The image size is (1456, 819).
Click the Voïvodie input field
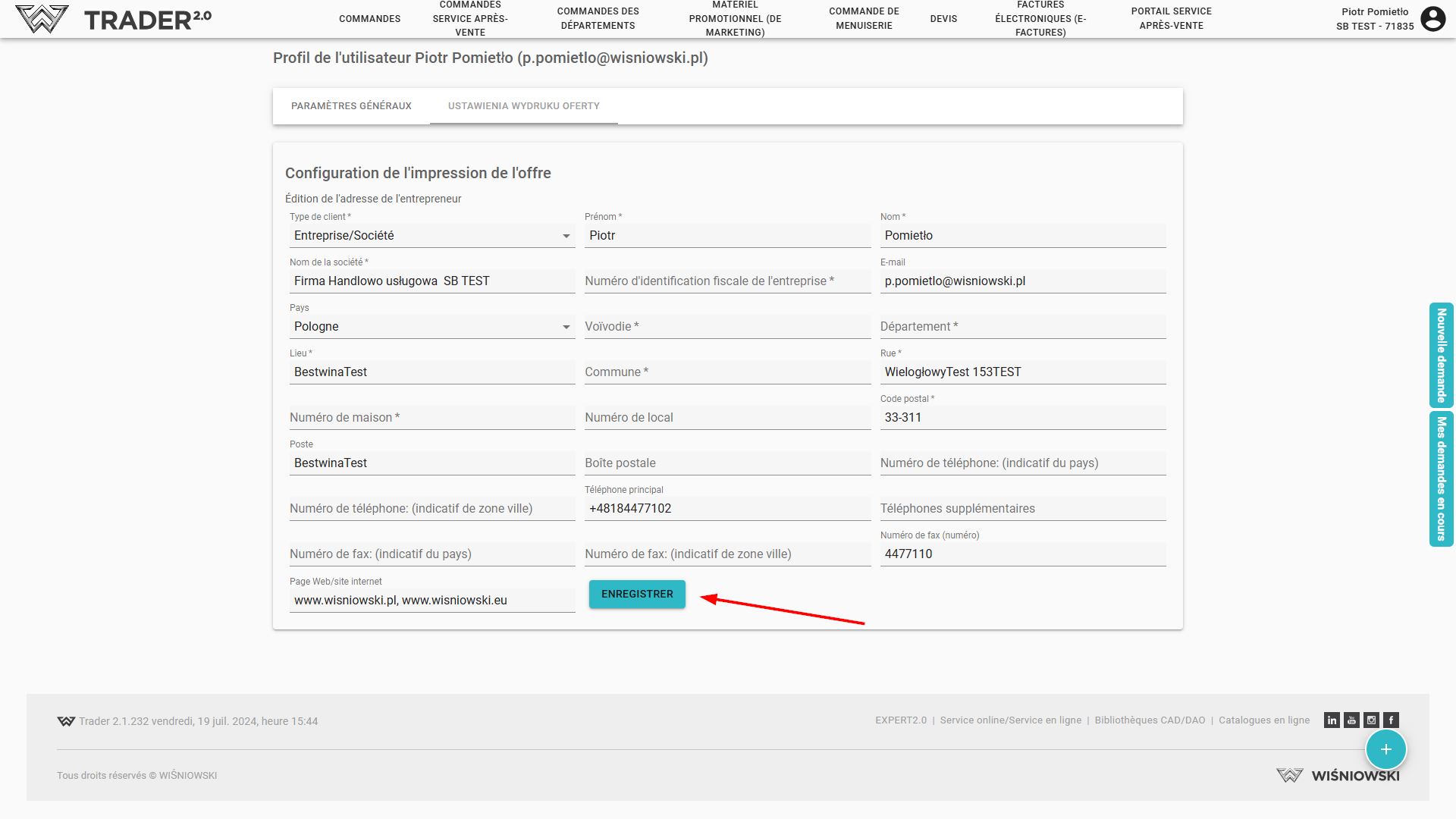(726, 327)
